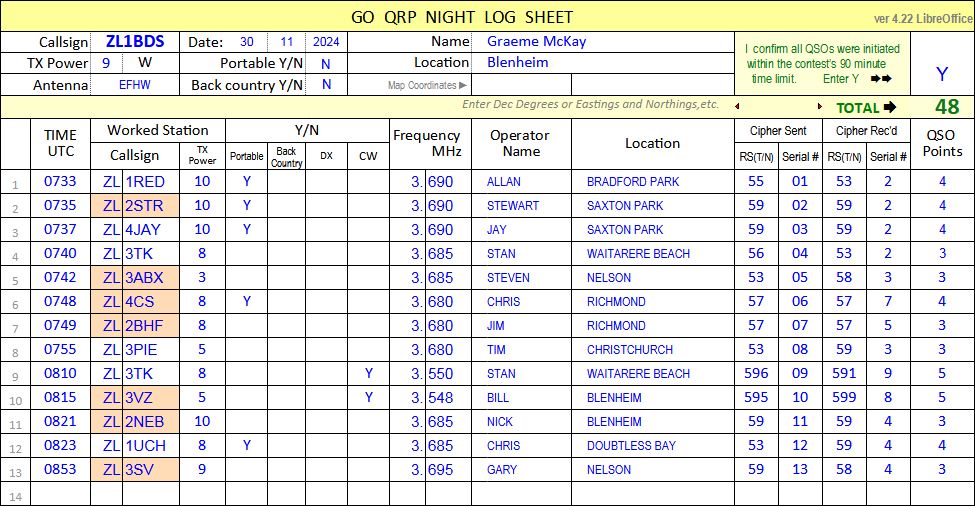
Task: Click the date year cell 2024
Action: click(326, 42)
